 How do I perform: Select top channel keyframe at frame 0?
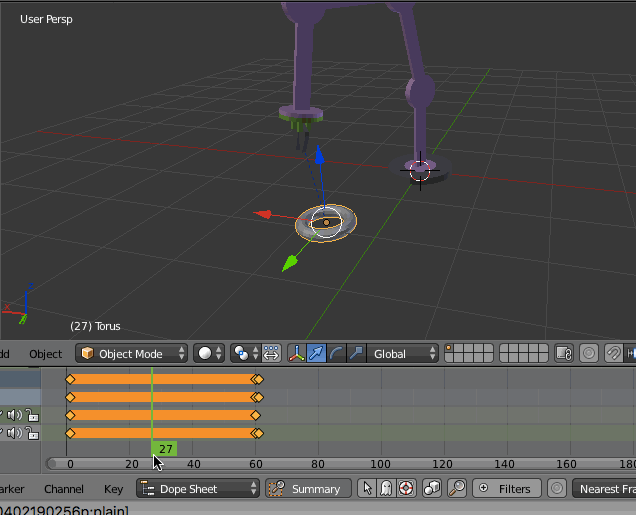[70, 379]
